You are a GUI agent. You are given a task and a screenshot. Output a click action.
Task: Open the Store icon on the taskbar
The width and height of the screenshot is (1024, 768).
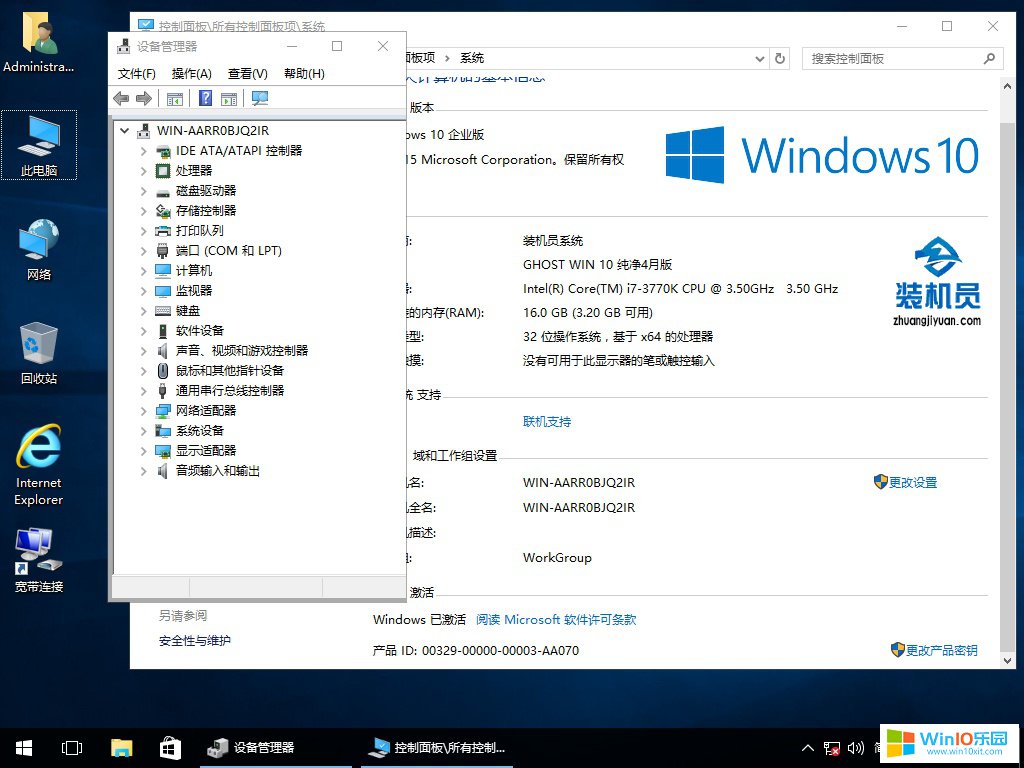[170, 748]
